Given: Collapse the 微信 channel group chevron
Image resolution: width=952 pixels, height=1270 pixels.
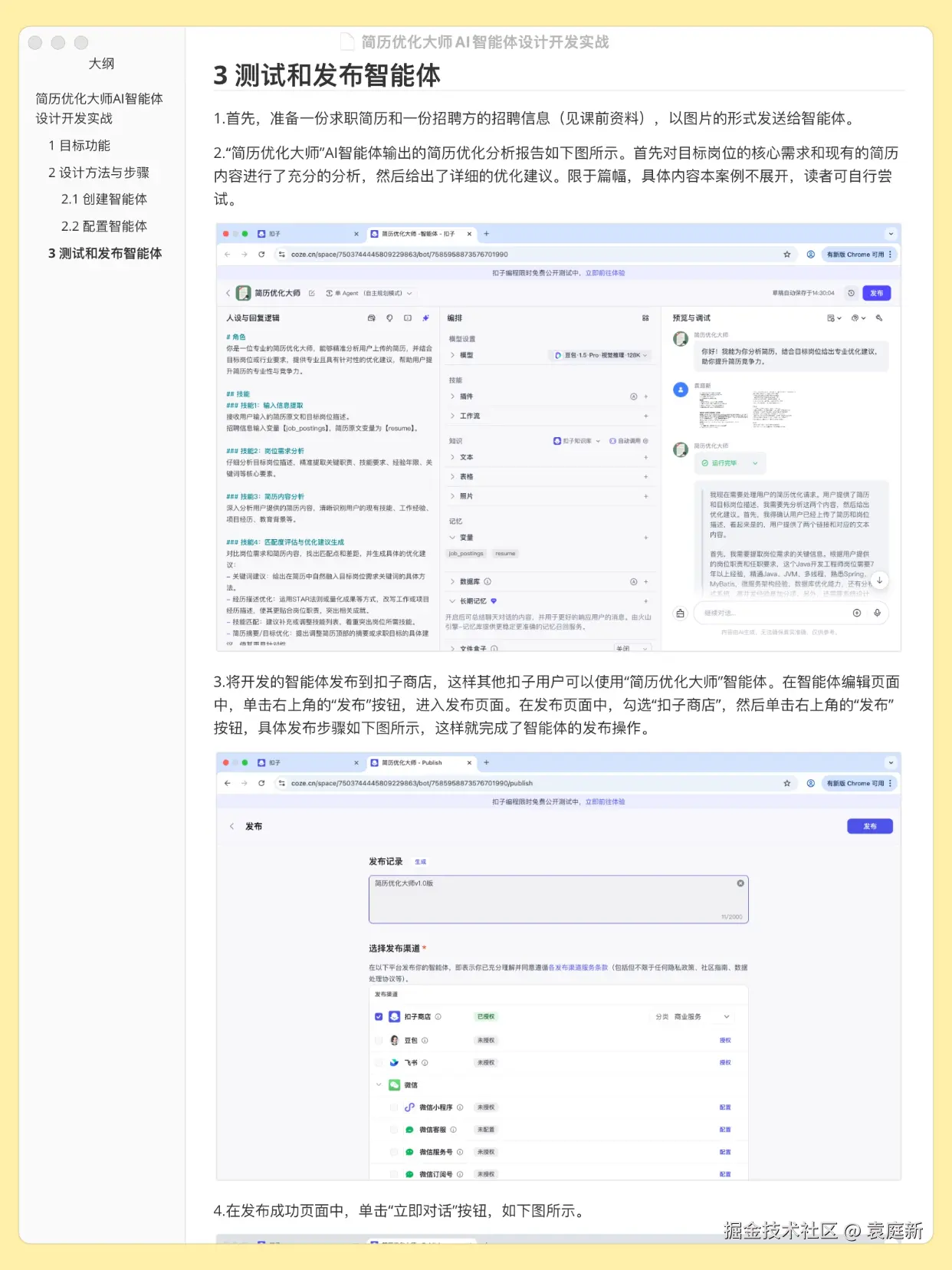Looking at the screenshot, I should coord(379,1085).
